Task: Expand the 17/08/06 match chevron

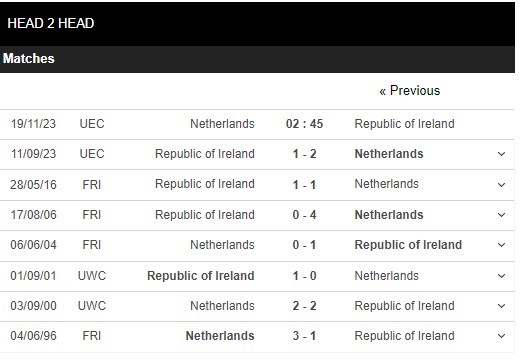Action: tap(501, 215)
